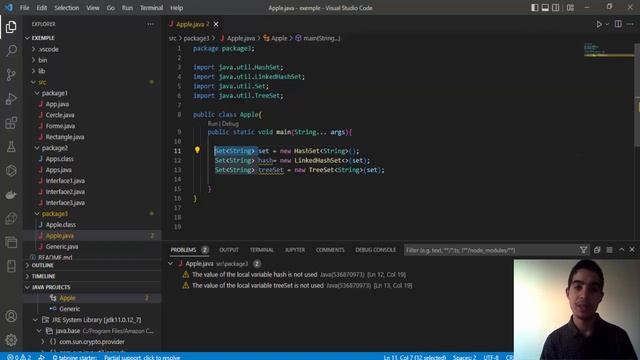Screen dimensions: 640x360
Task: Click the Debug CodeLens above main
Action: [230, 124]
